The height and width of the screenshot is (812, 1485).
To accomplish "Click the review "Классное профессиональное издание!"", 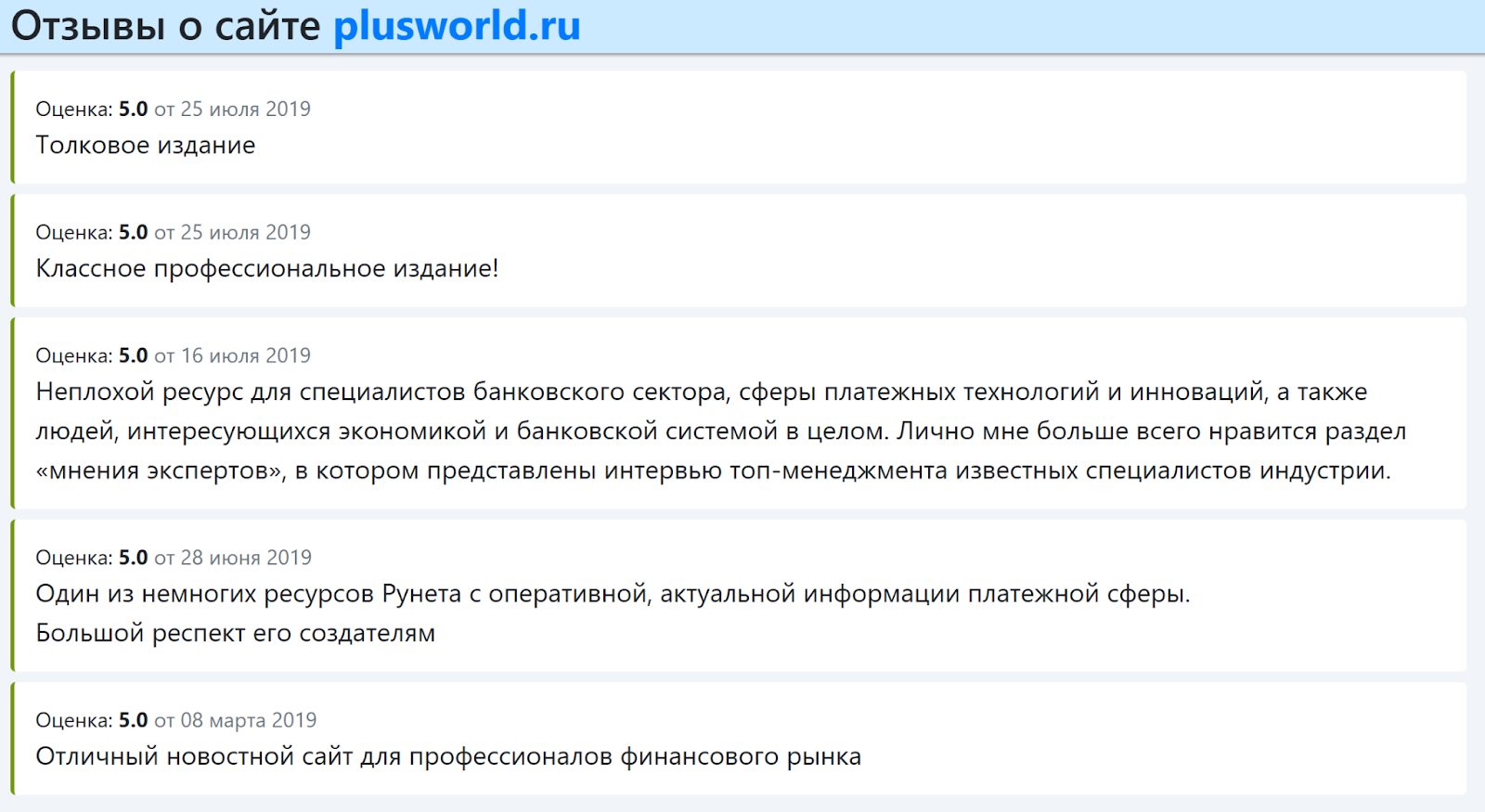I will tap(266, 269).
